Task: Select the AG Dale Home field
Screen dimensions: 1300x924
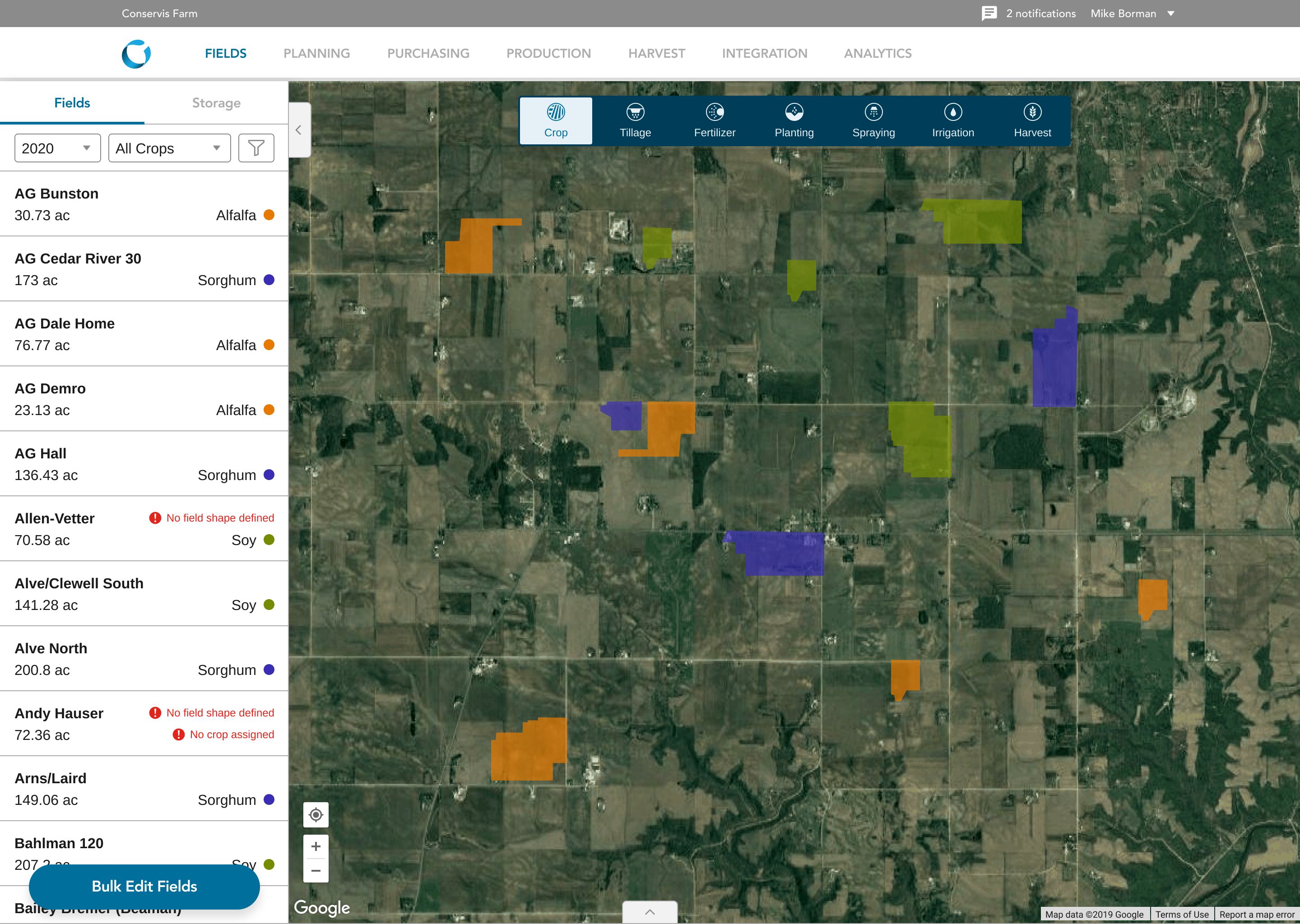Action: pyautogui.click(x=144, y=334)
